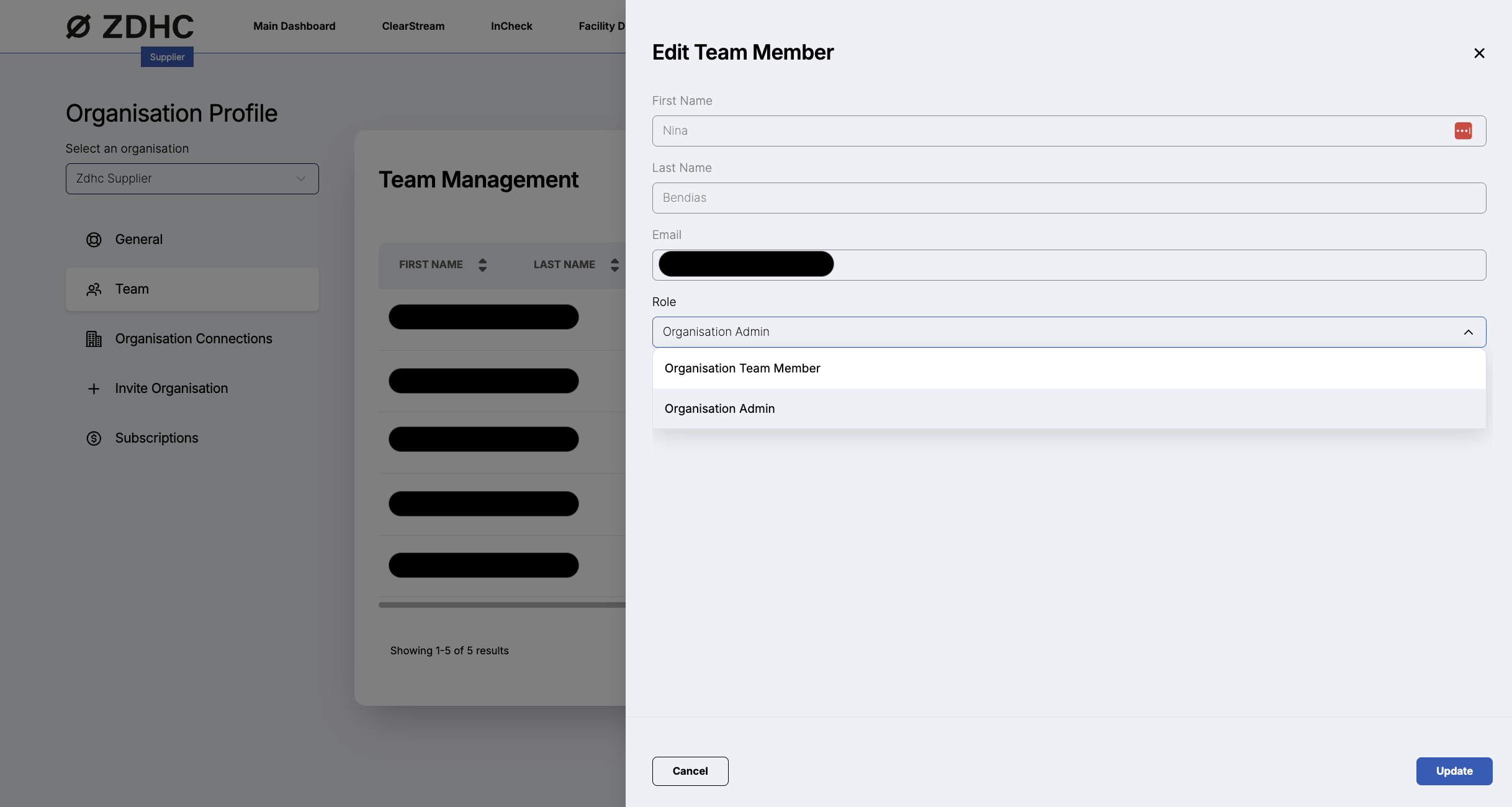Open Organisation Connections in the sidebar
This screenshot has height=807, width=1512.
pos(192,339)
